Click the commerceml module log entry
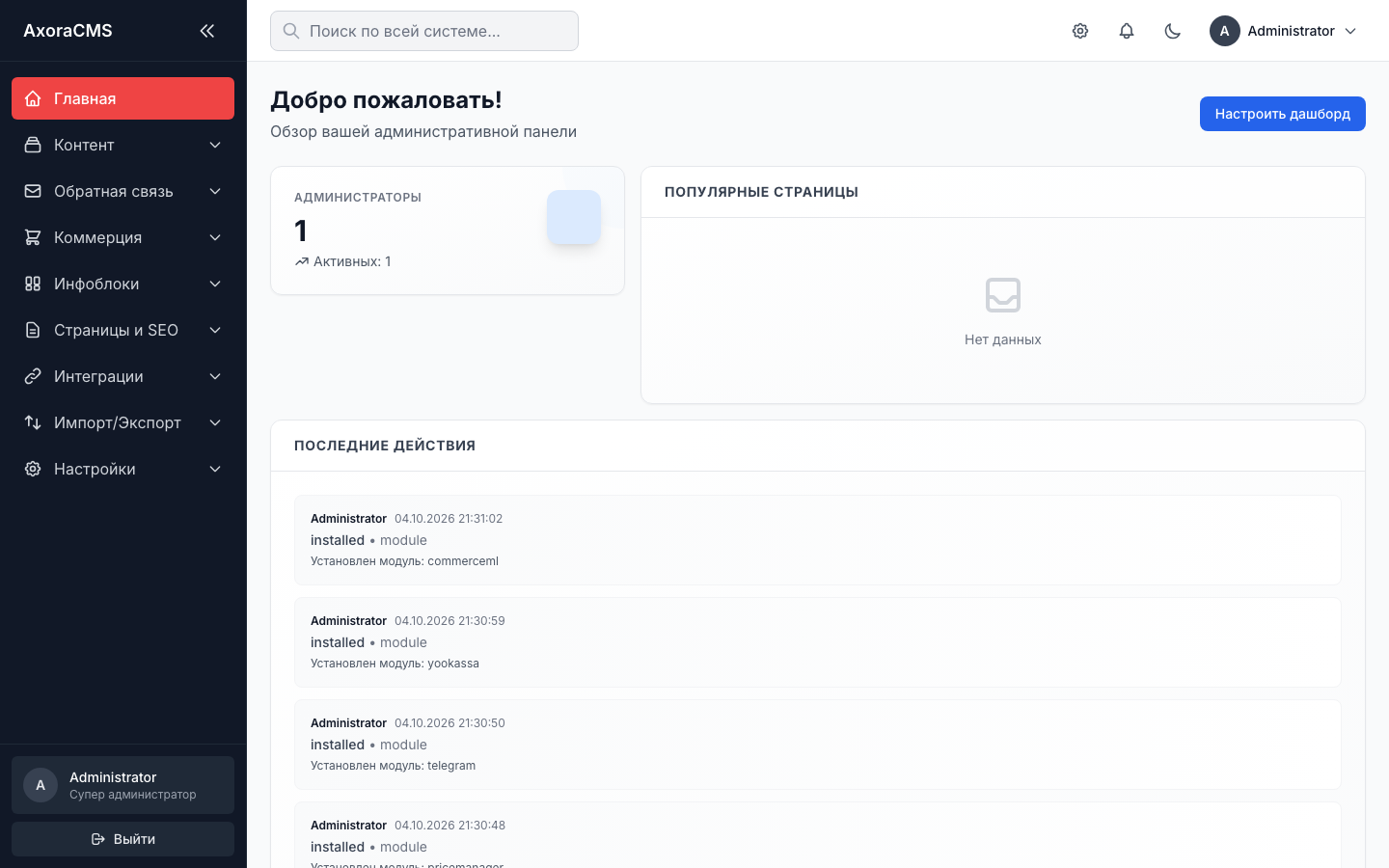Screen dimensions: 1389x868 pos(817,540)
